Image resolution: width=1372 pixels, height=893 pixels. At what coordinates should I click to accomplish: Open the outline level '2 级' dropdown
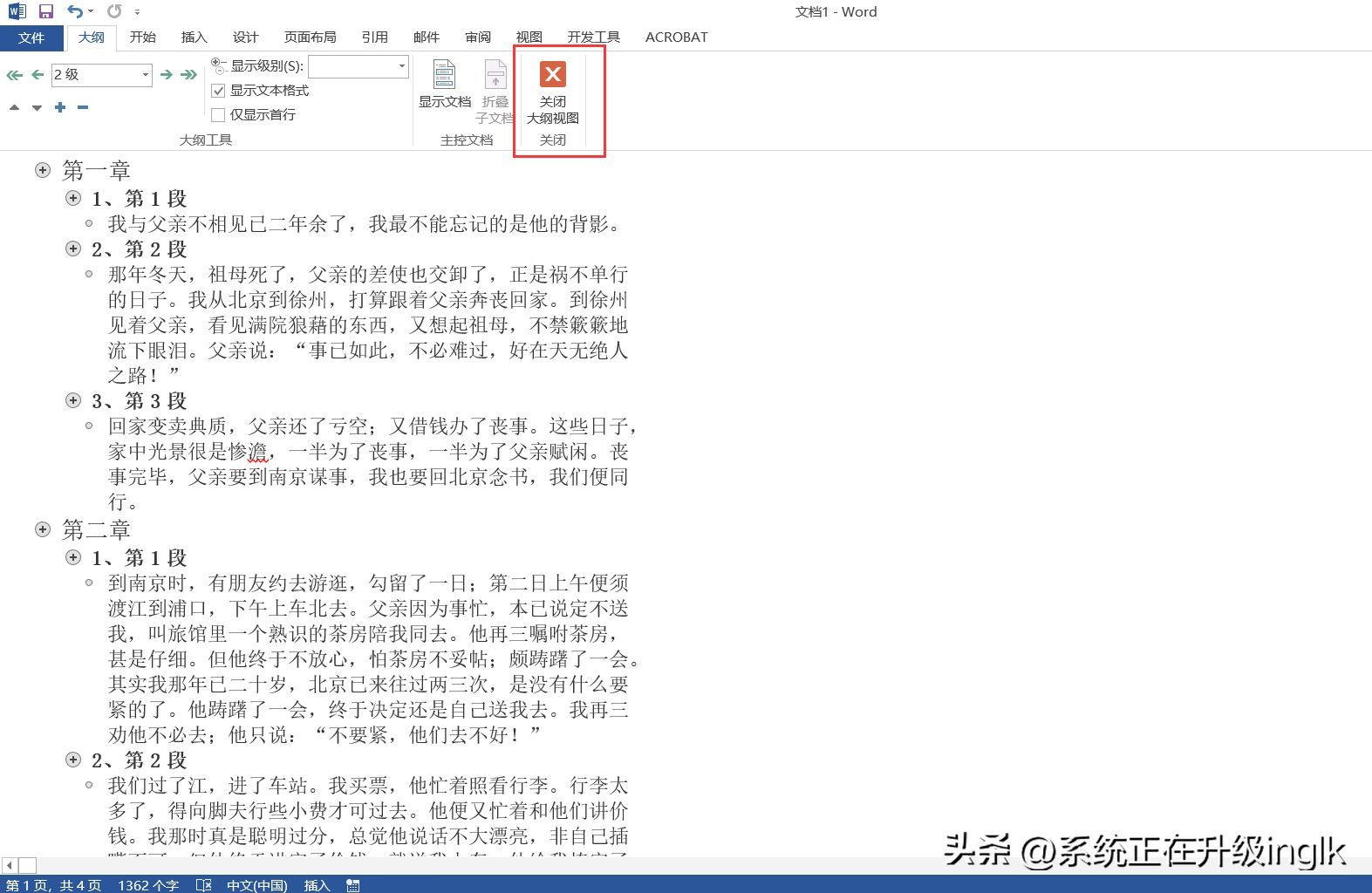146,75
